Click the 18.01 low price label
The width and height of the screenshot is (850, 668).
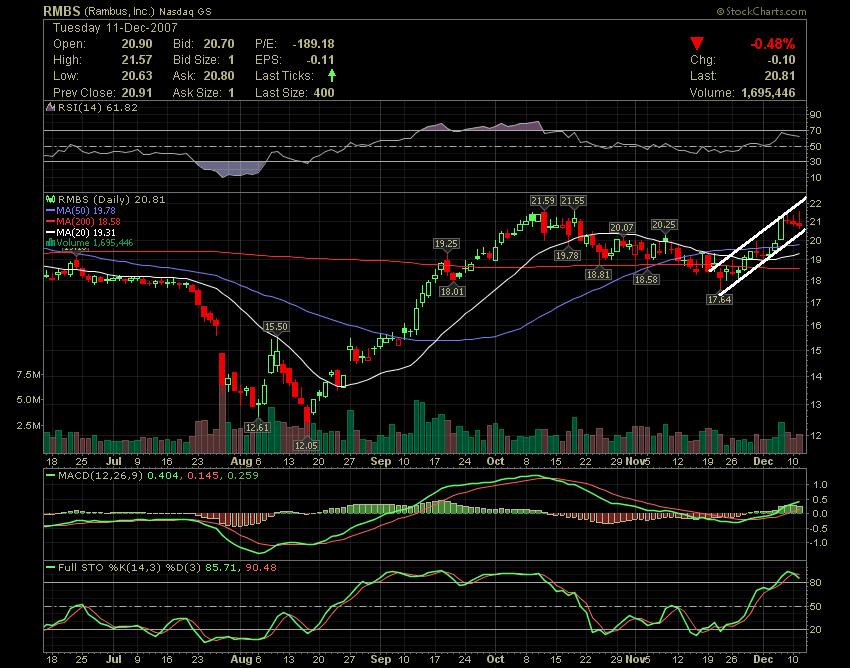pyautogui.click(x=452, y=292)
